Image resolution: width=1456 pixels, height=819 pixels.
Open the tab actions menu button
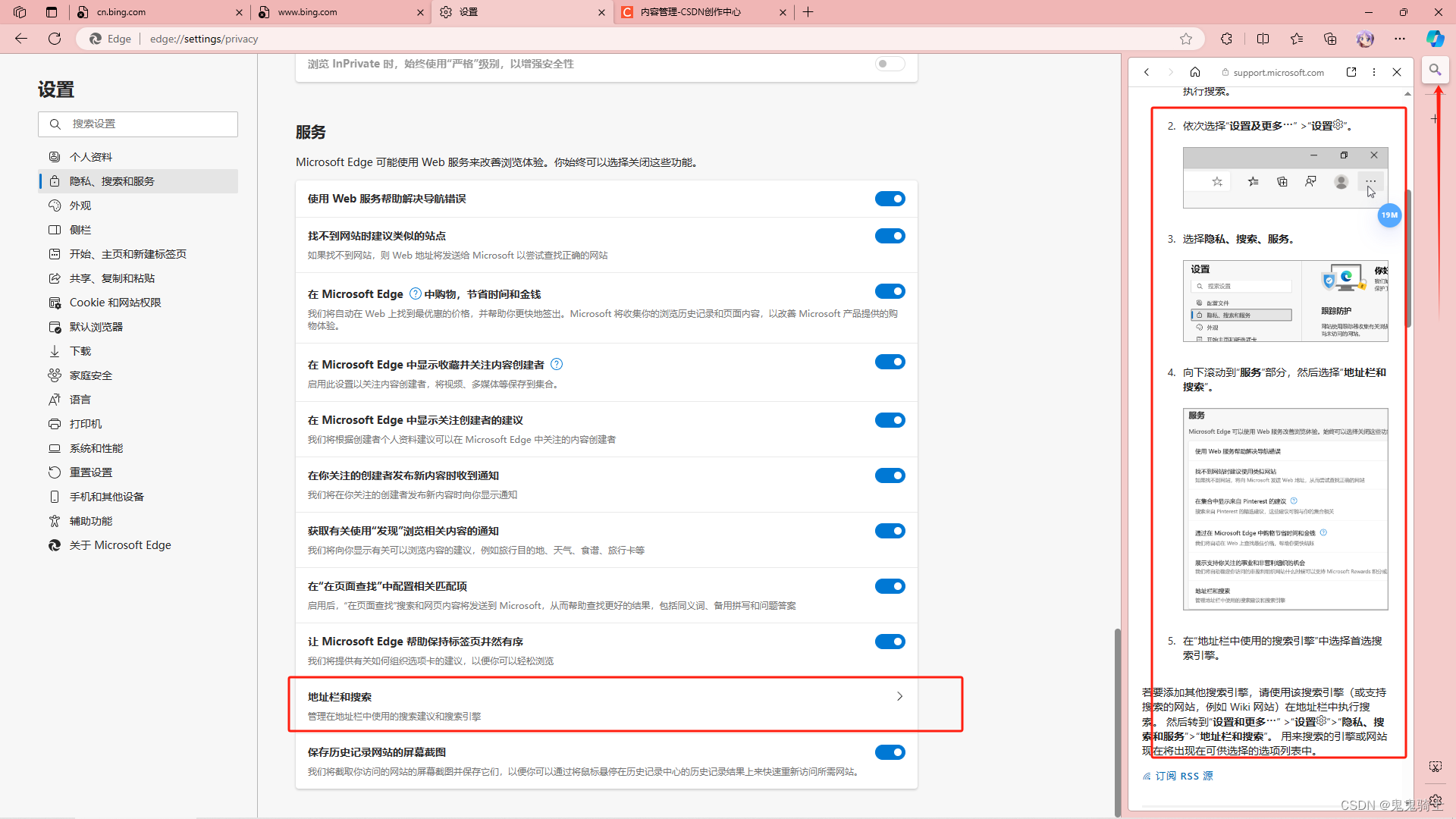(52, 12)
